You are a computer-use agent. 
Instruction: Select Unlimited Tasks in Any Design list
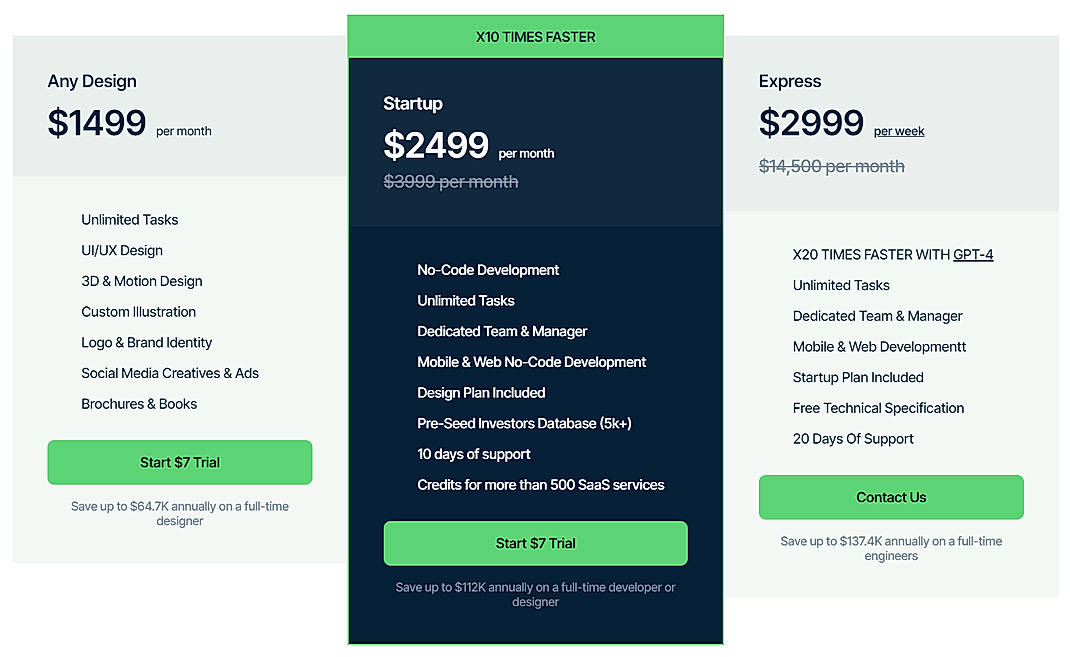click(x=129, y=219)
